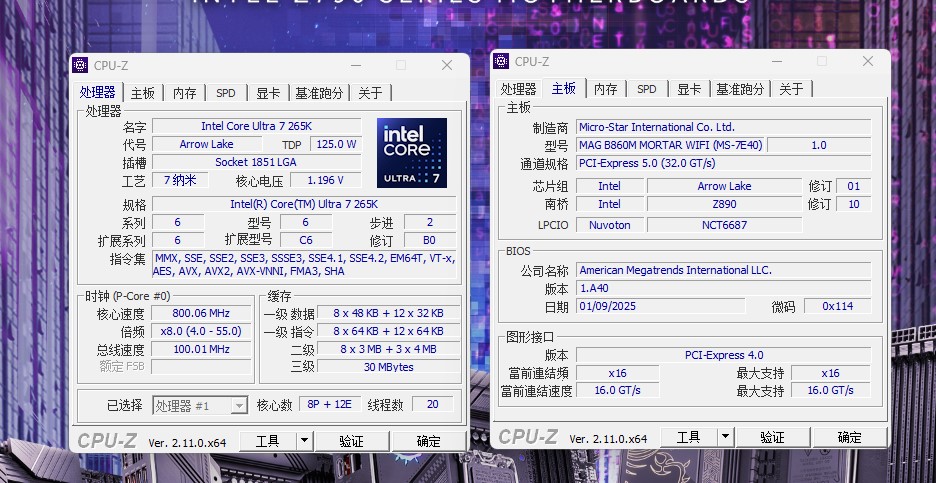Click 验证 button in left CPU-Z window

(x=352, y=441)
